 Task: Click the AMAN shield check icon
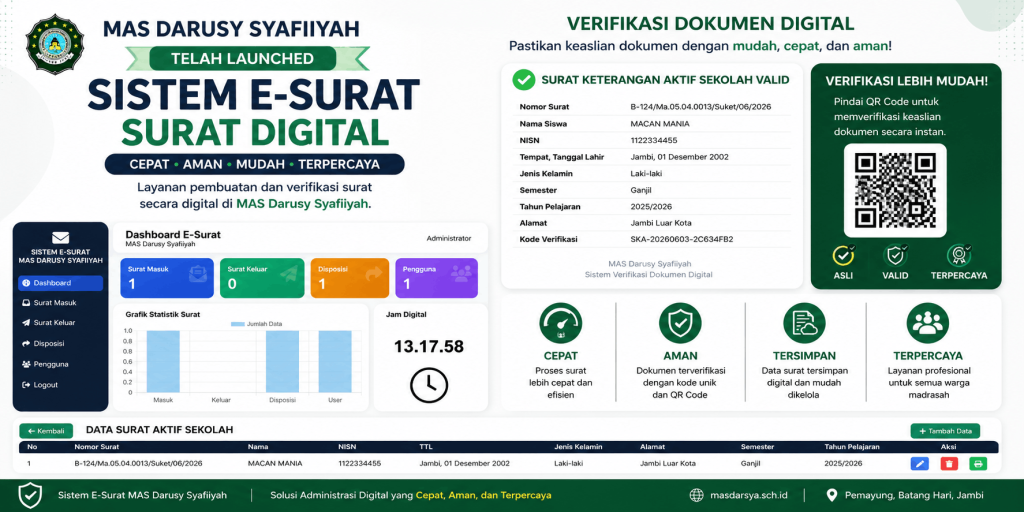point(680,323)
